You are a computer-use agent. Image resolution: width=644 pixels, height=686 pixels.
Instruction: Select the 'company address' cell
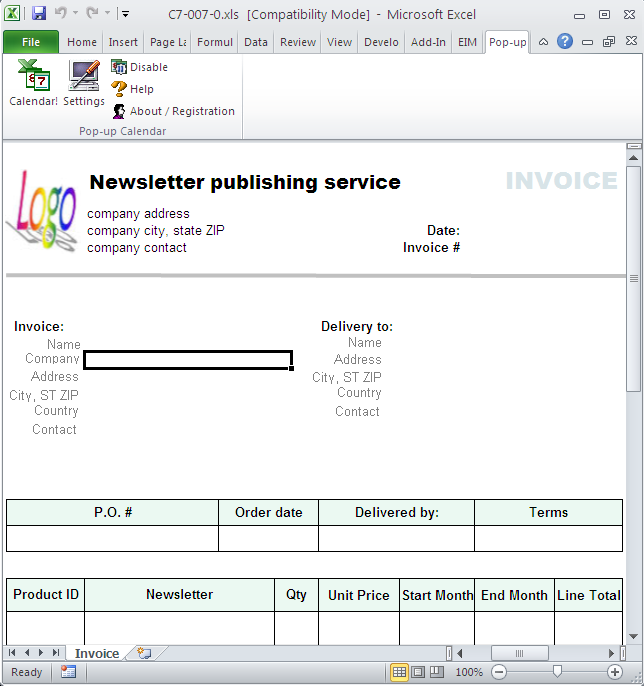coord(138,214)
